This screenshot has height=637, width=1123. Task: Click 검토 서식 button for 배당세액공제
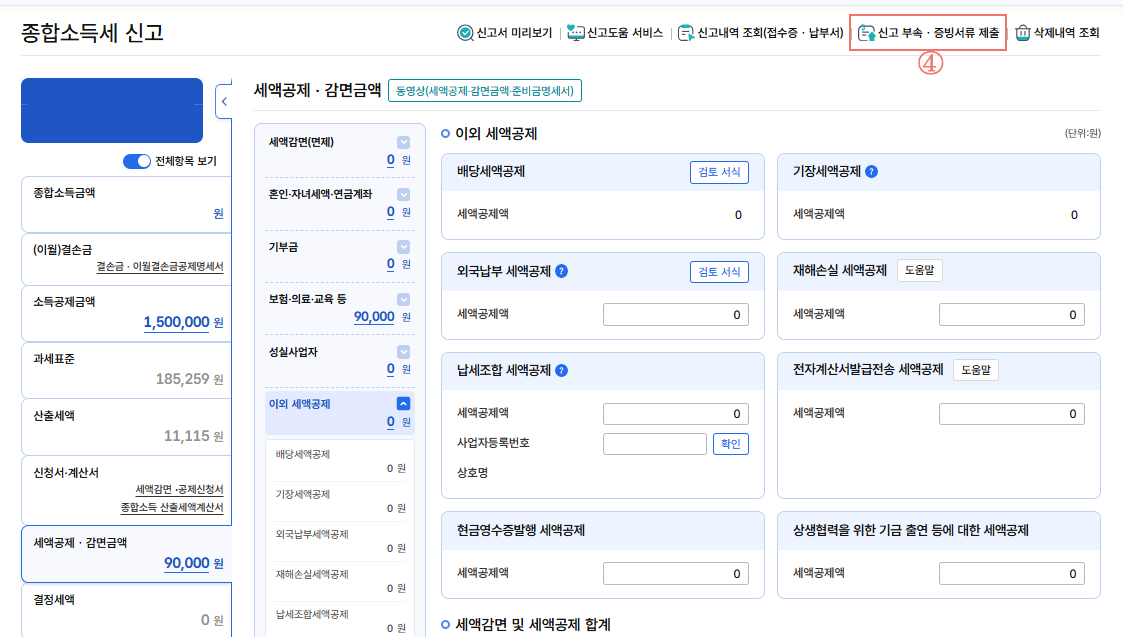tap(719, 172)
